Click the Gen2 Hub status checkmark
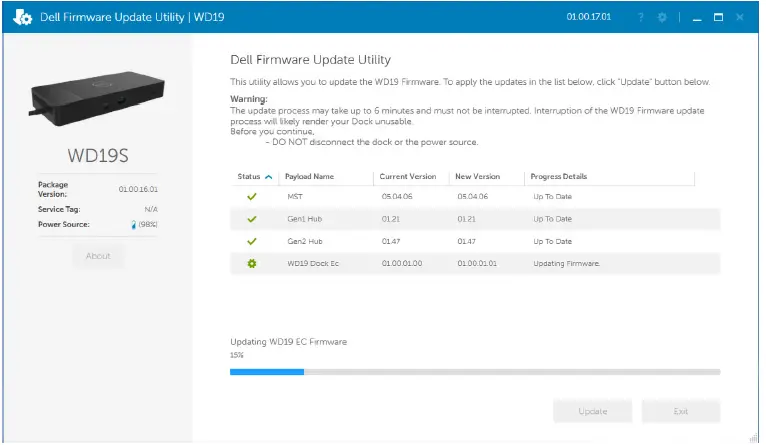Screen dimensions: 766x445 [252, 241]
